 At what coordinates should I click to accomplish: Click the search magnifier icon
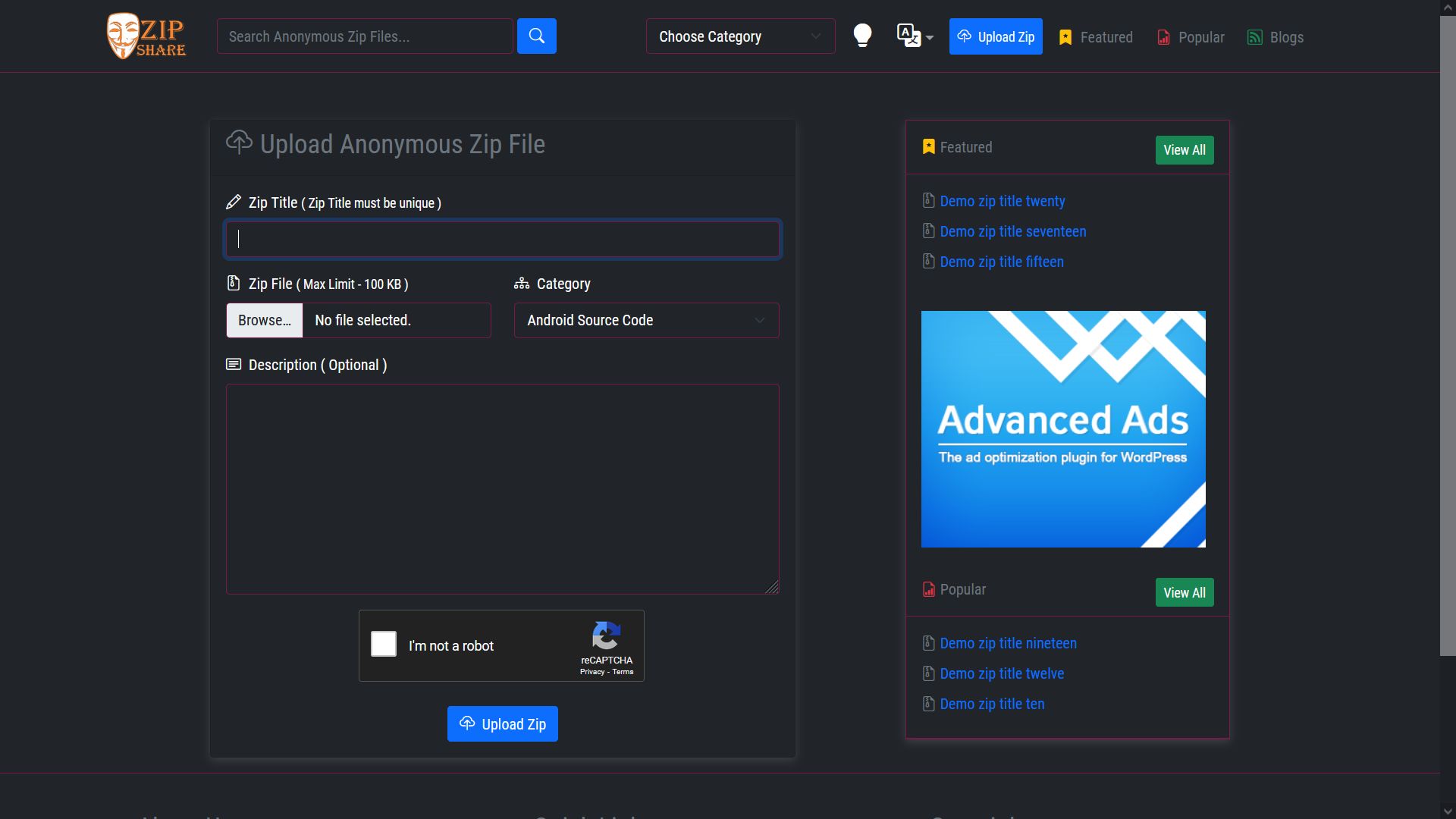pyautogui.click(x=537, y=36)
